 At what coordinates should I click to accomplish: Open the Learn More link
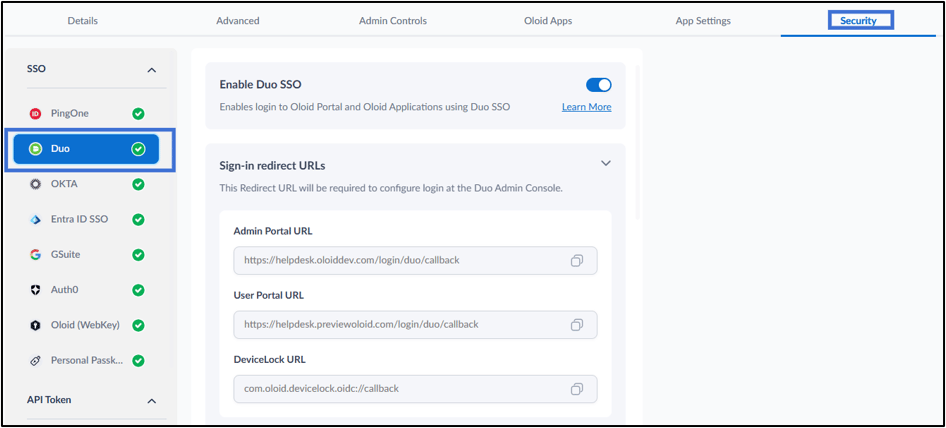pos(586,107)
